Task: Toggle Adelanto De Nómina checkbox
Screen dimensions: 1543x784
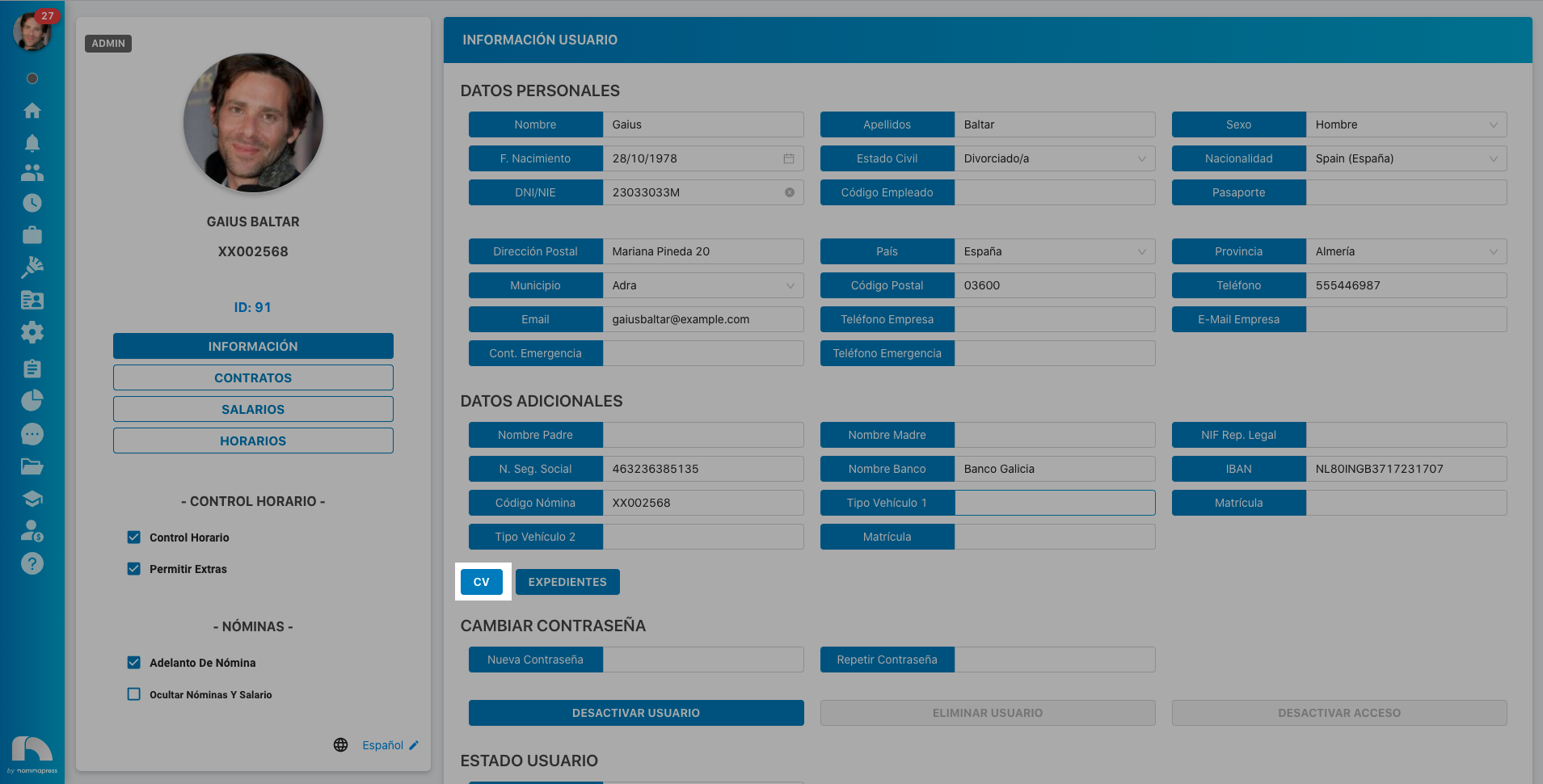Action: [134, 663]
